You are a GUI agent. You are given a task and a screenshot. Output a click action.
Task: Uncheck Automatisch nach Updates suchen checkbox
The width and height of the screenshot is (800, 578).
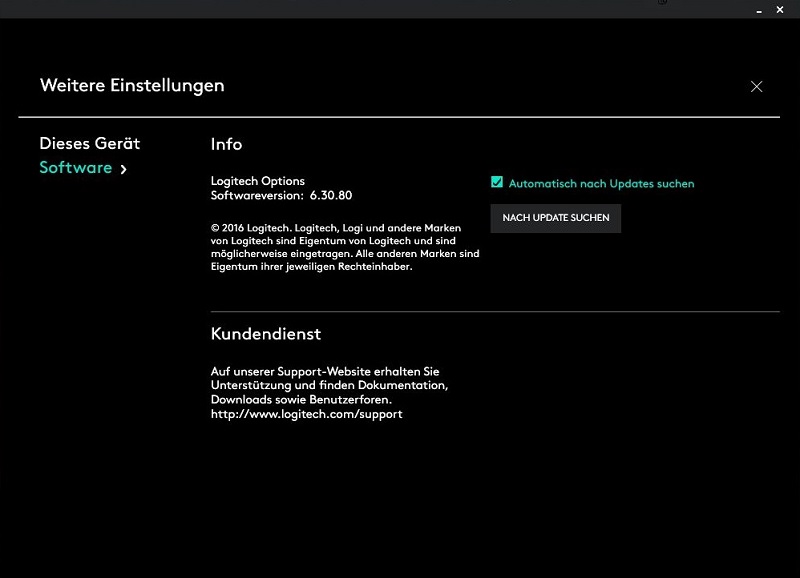(497, 182)
